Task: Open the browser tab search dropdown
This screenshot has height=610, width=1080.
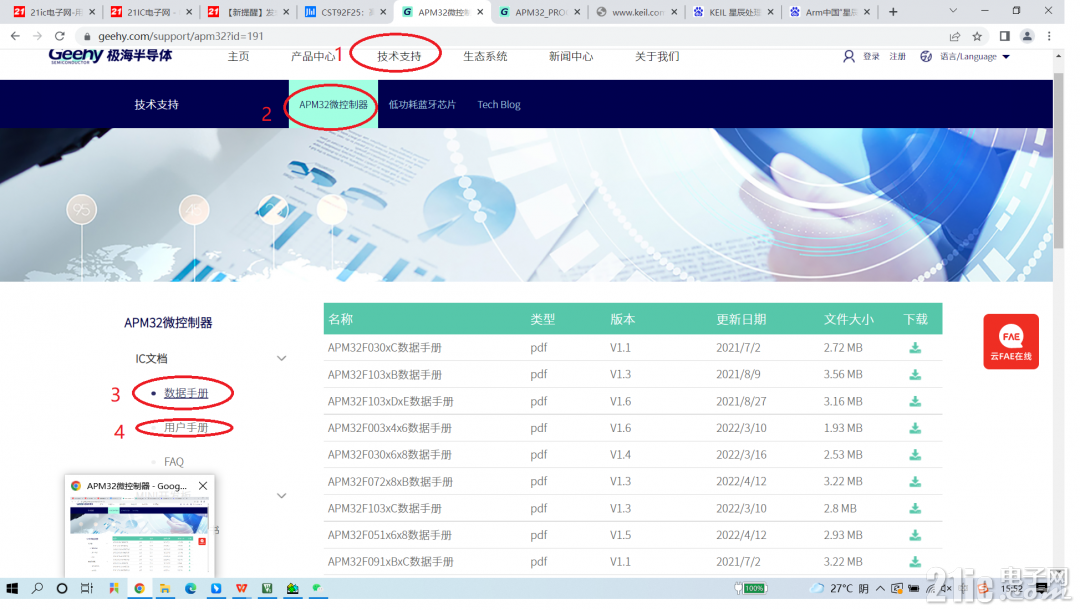Action: click(953, 12)
